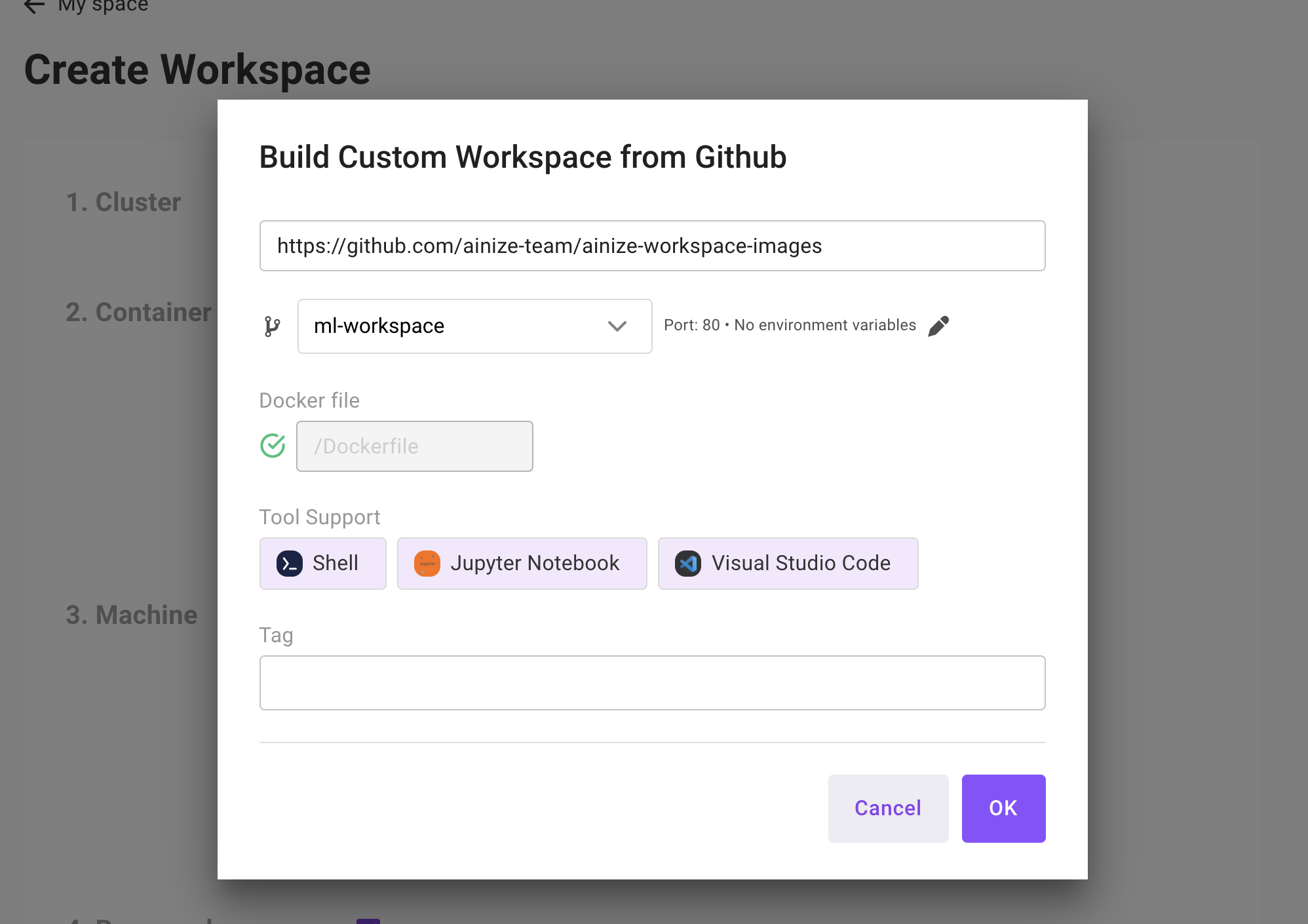Toggle Shell tool support
Viewport: 1308px width, 924px height.
coord(322,563)
